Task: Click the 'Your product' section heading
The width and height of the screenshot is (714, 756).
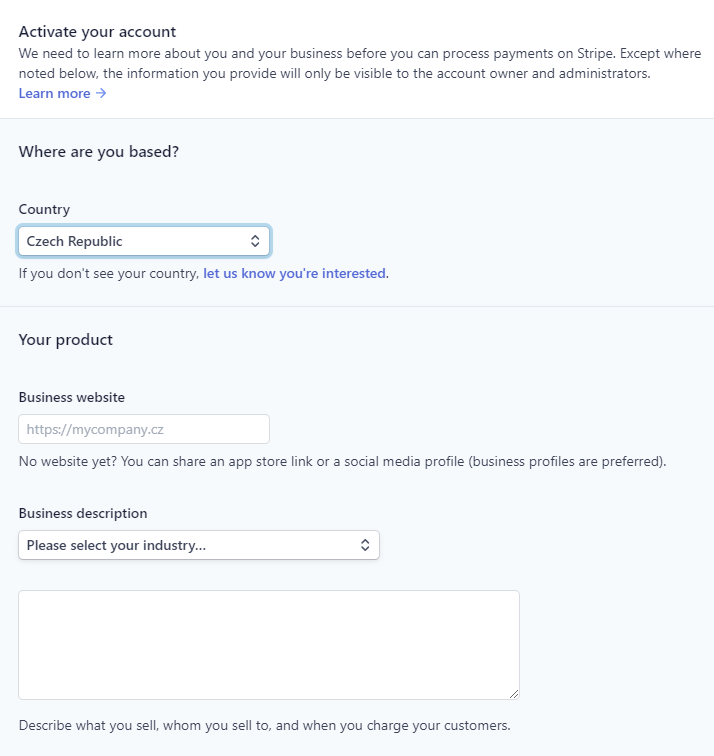Action: click(66, 340)
